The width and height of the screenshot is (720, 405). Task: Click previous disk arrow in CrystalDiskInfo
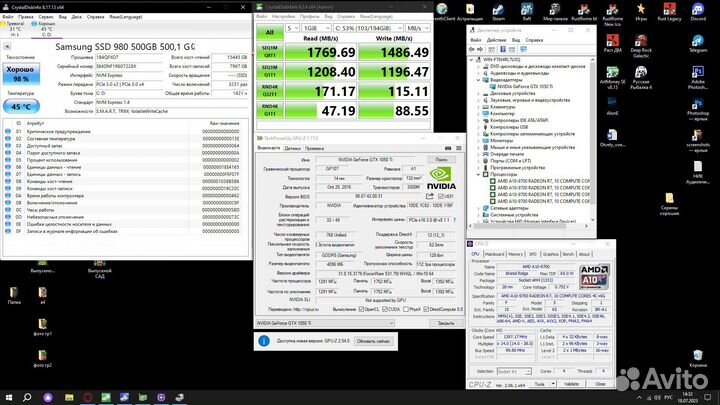click(7, 46)
